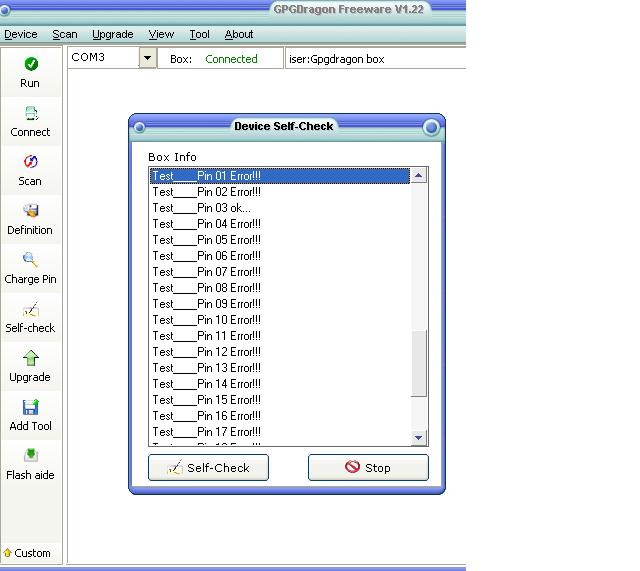Click the Upgrade arrow icon in sidebar
Image resolution: width=640 pixels, height=571 pixels.
30,358
